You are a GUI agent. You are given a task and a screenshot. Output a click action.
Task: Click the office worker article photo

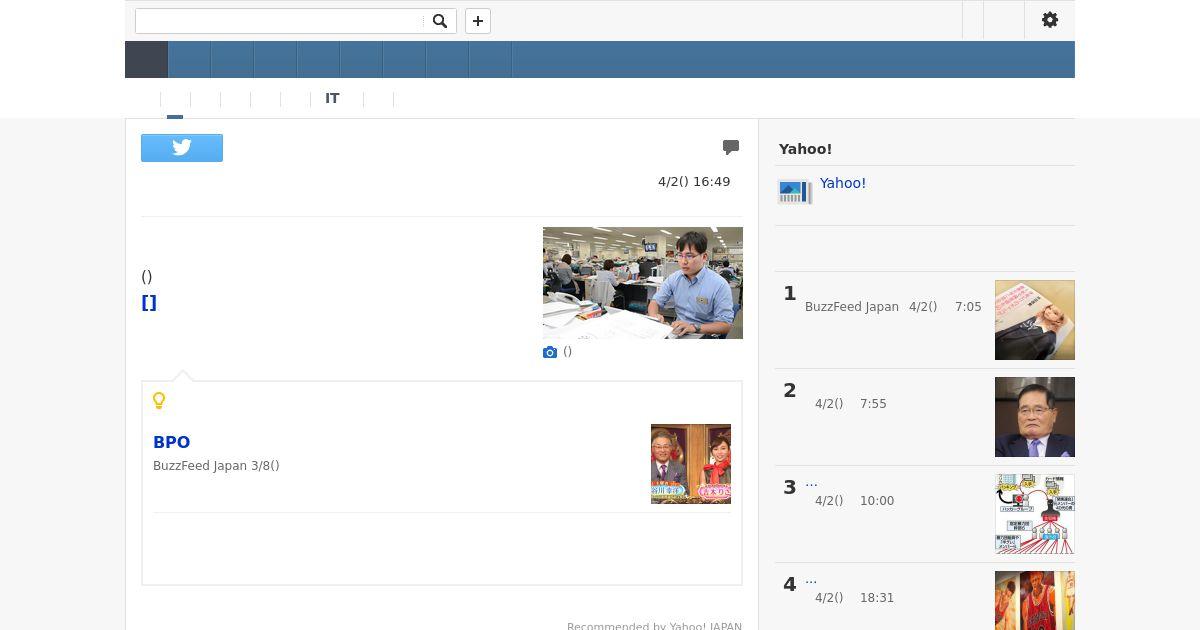pos(643,283)
